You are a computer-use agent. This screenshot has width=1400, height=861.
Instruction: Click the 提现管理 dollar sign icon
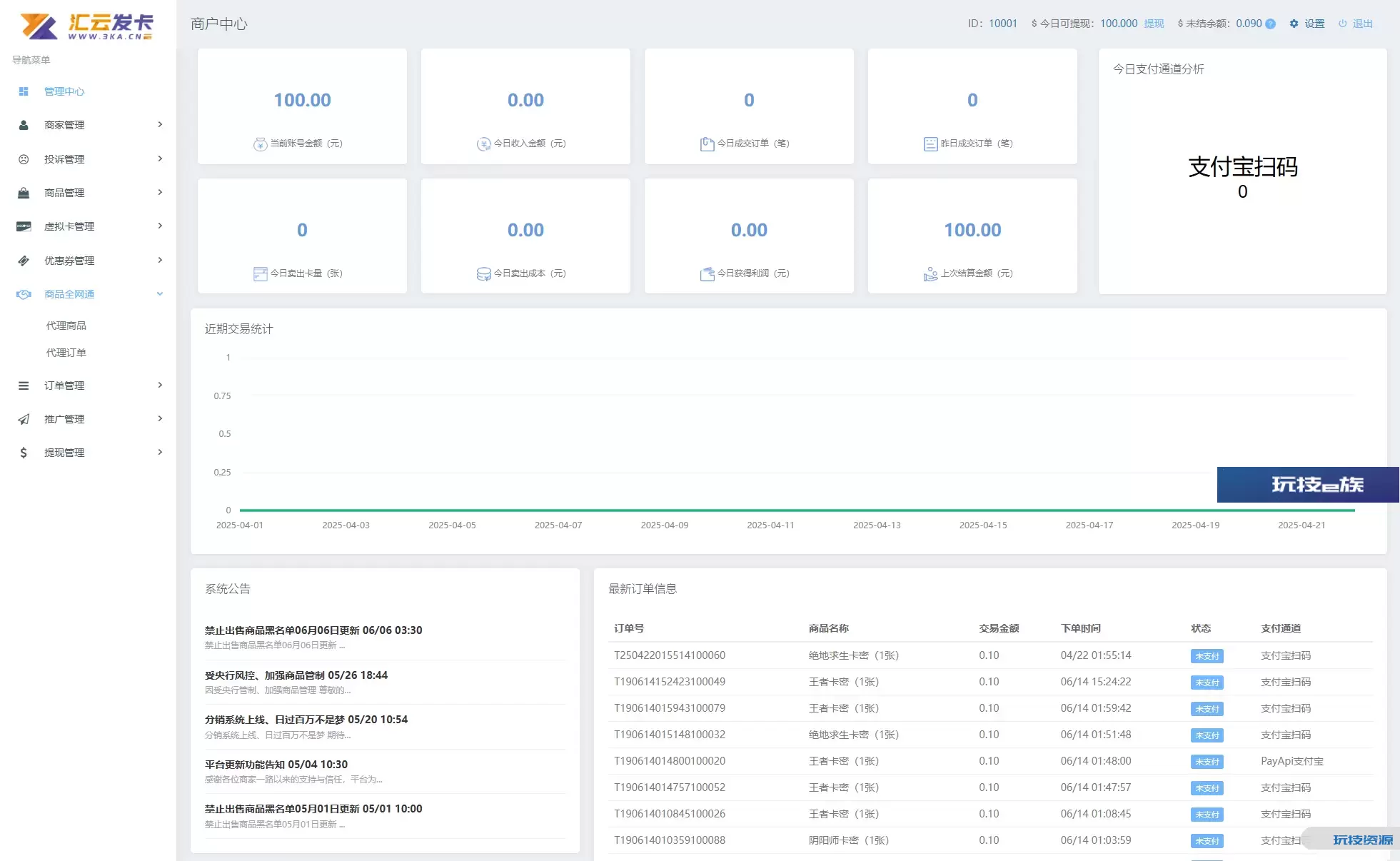tap(24, 453)
